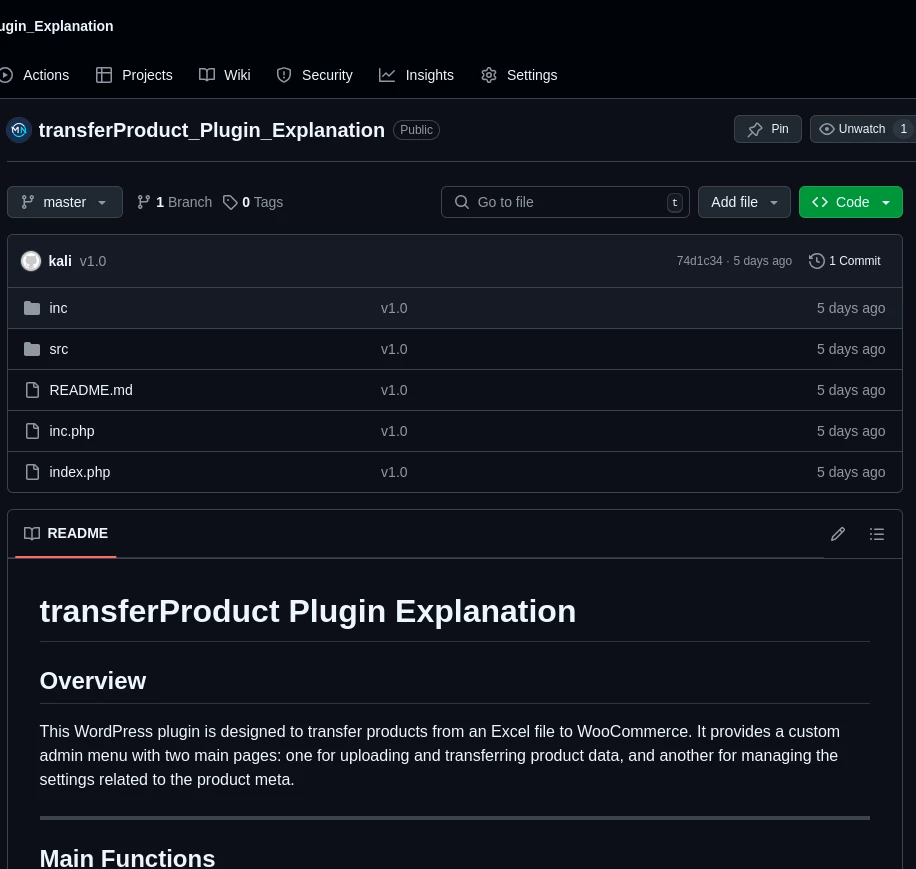Click the Go to file search magnifier icon
The height and width of the screenshot is (869, 916).
[462, 202]
